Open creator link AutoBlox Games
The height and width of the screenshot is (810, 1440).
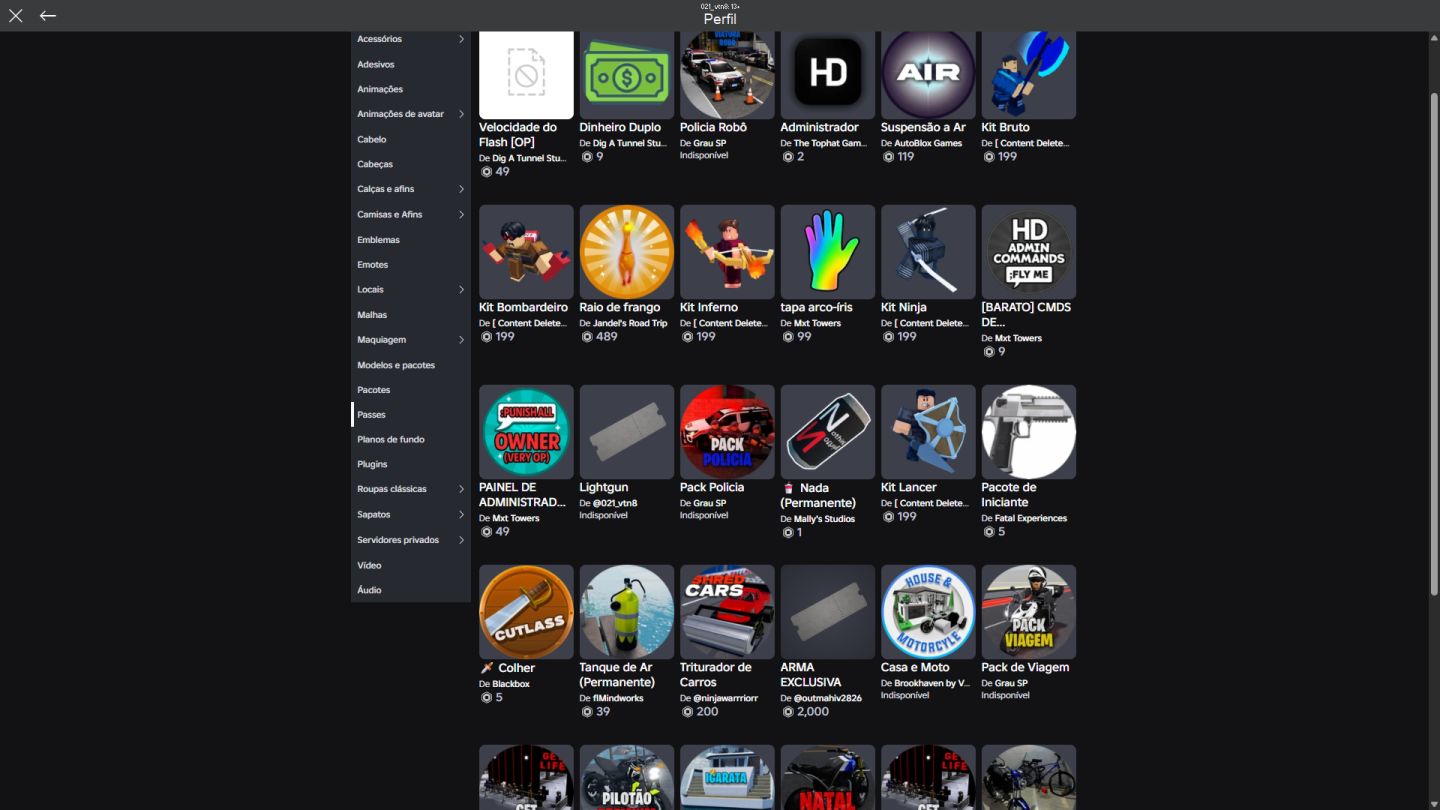click(928, 143)
